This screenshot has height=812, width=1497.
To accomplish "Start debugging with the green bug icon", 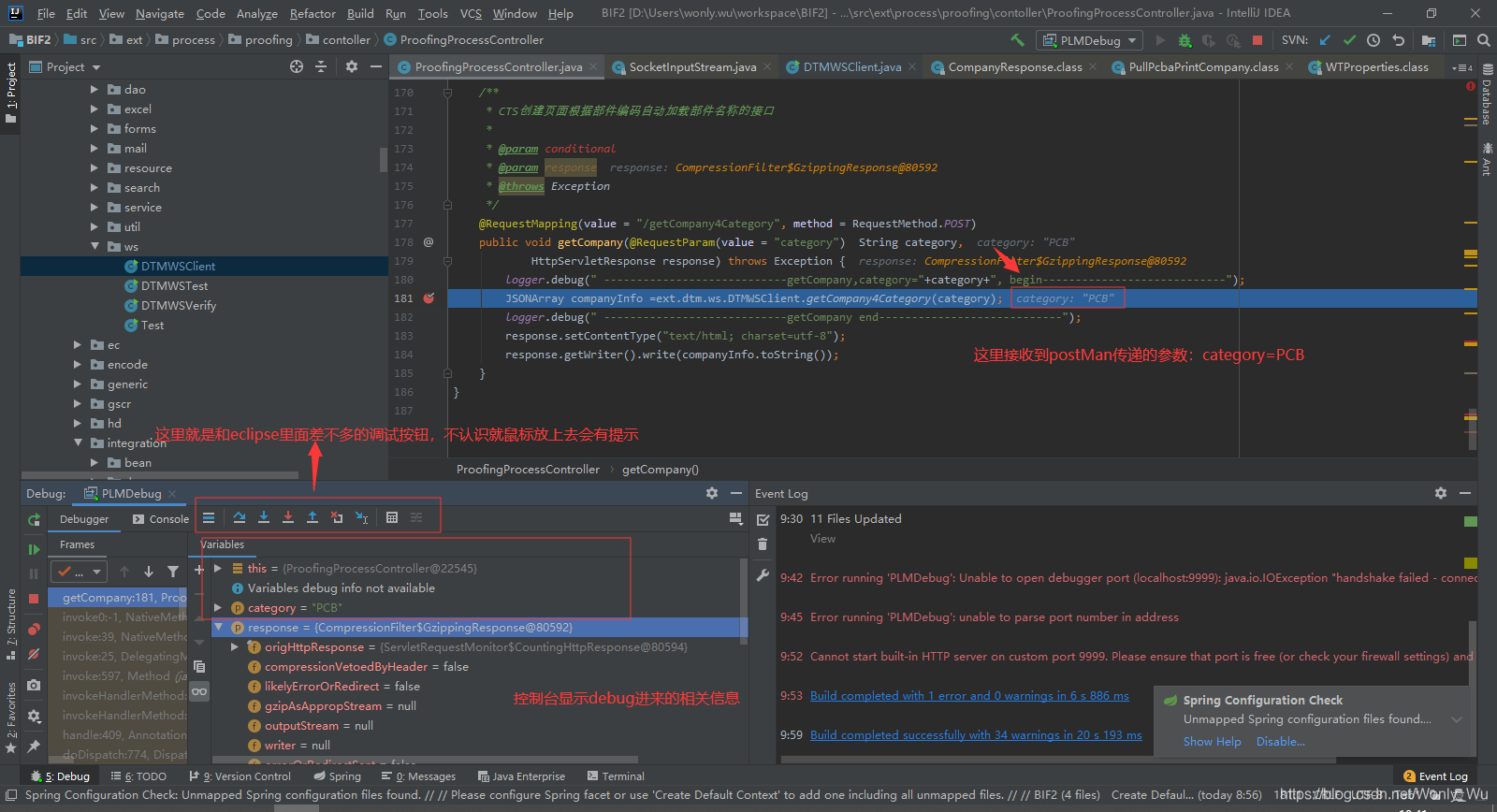I will click(x=1185, y=40).
